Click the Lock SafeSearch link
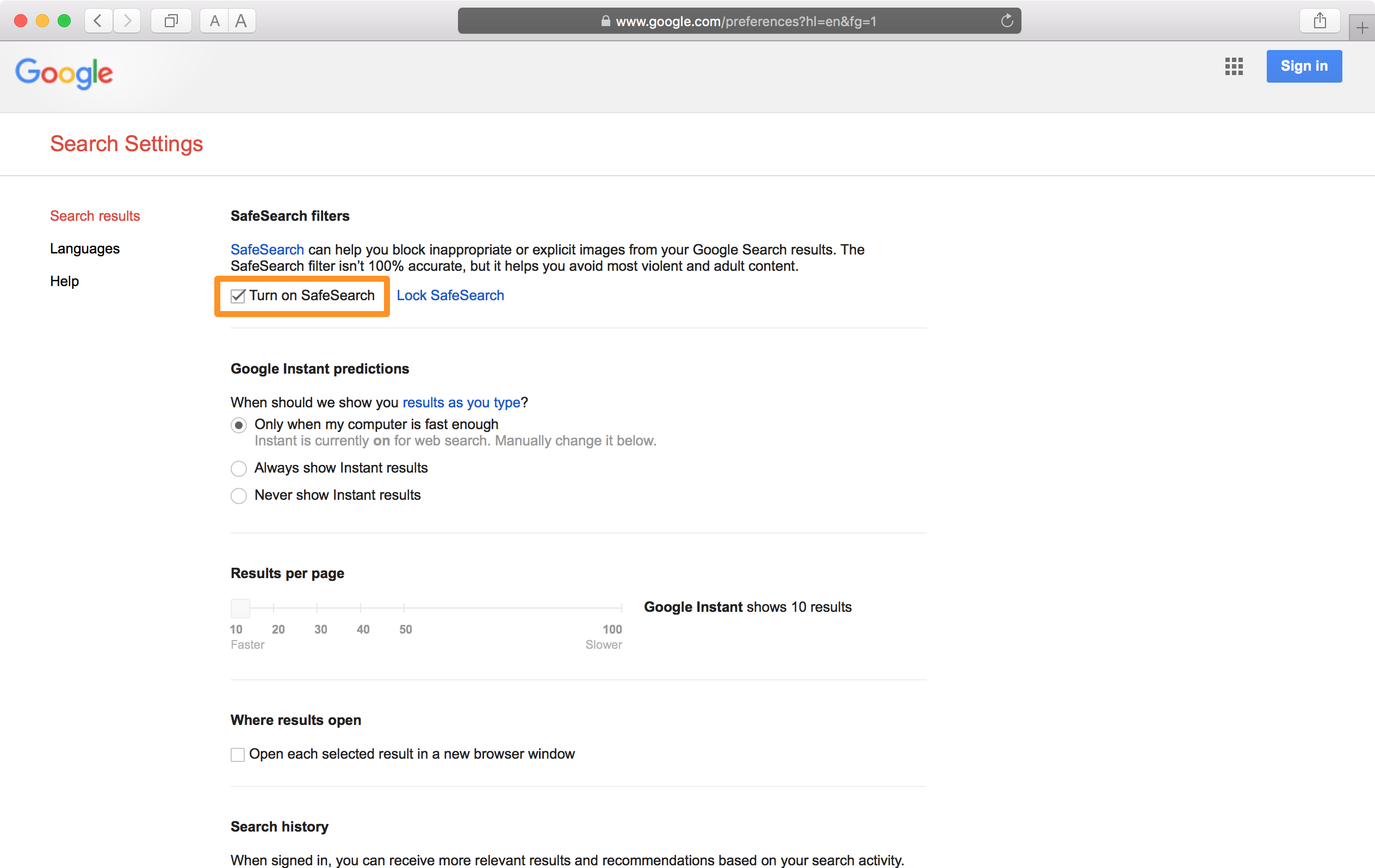 (x=450, y=295)
